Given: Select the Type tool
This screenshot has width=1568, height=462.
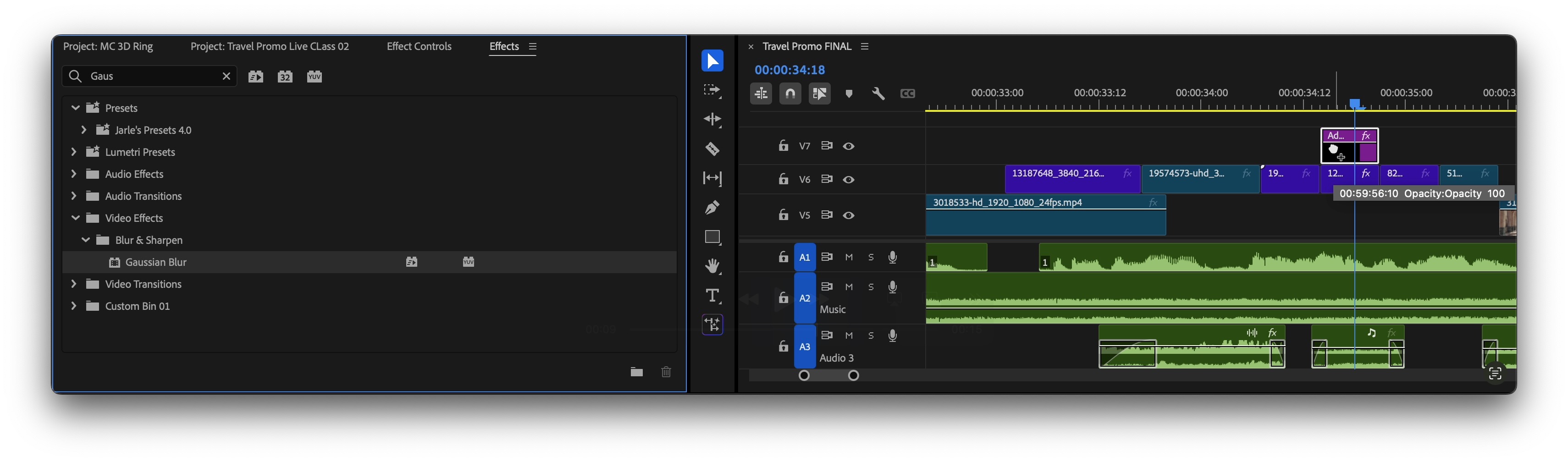Looking at the screenshot, I should click(712, 296).
